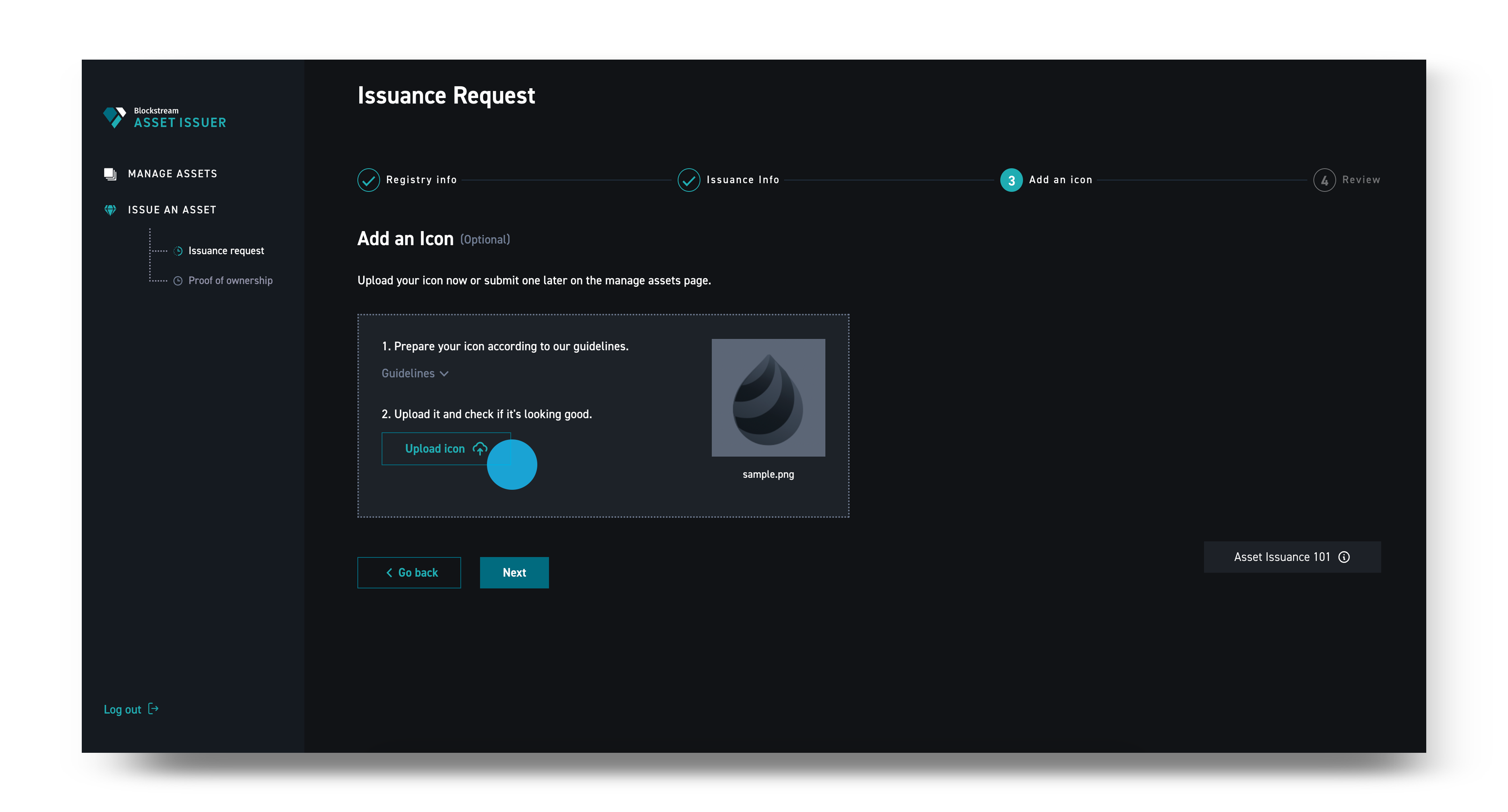Click the Registry info completed checkmark

coord(368,180)
